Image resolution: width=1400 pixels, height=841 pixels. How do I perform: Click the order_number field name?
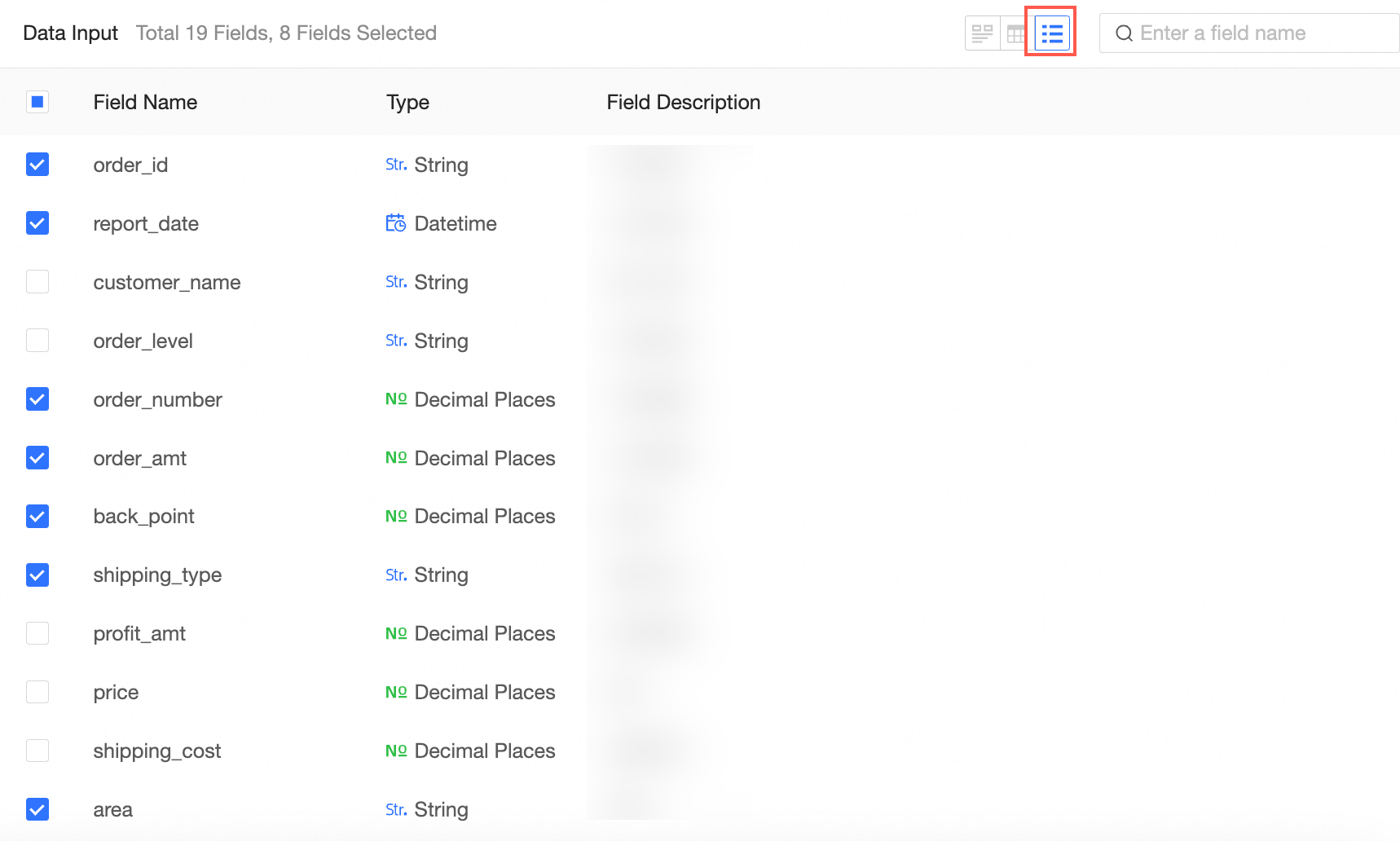[157, 399]
